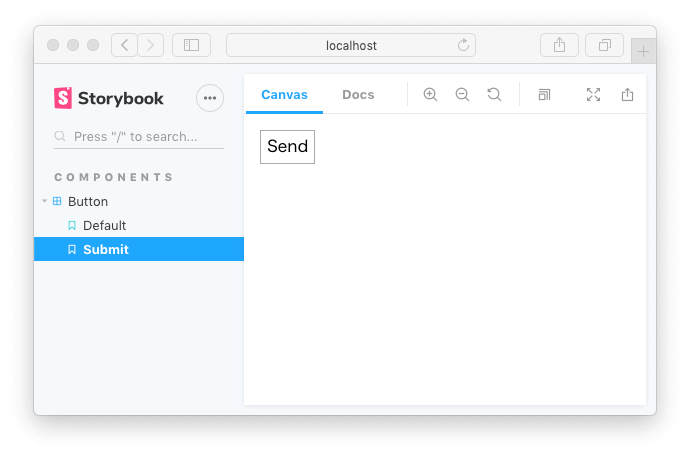Reload the page with the refresh icon

463,45
